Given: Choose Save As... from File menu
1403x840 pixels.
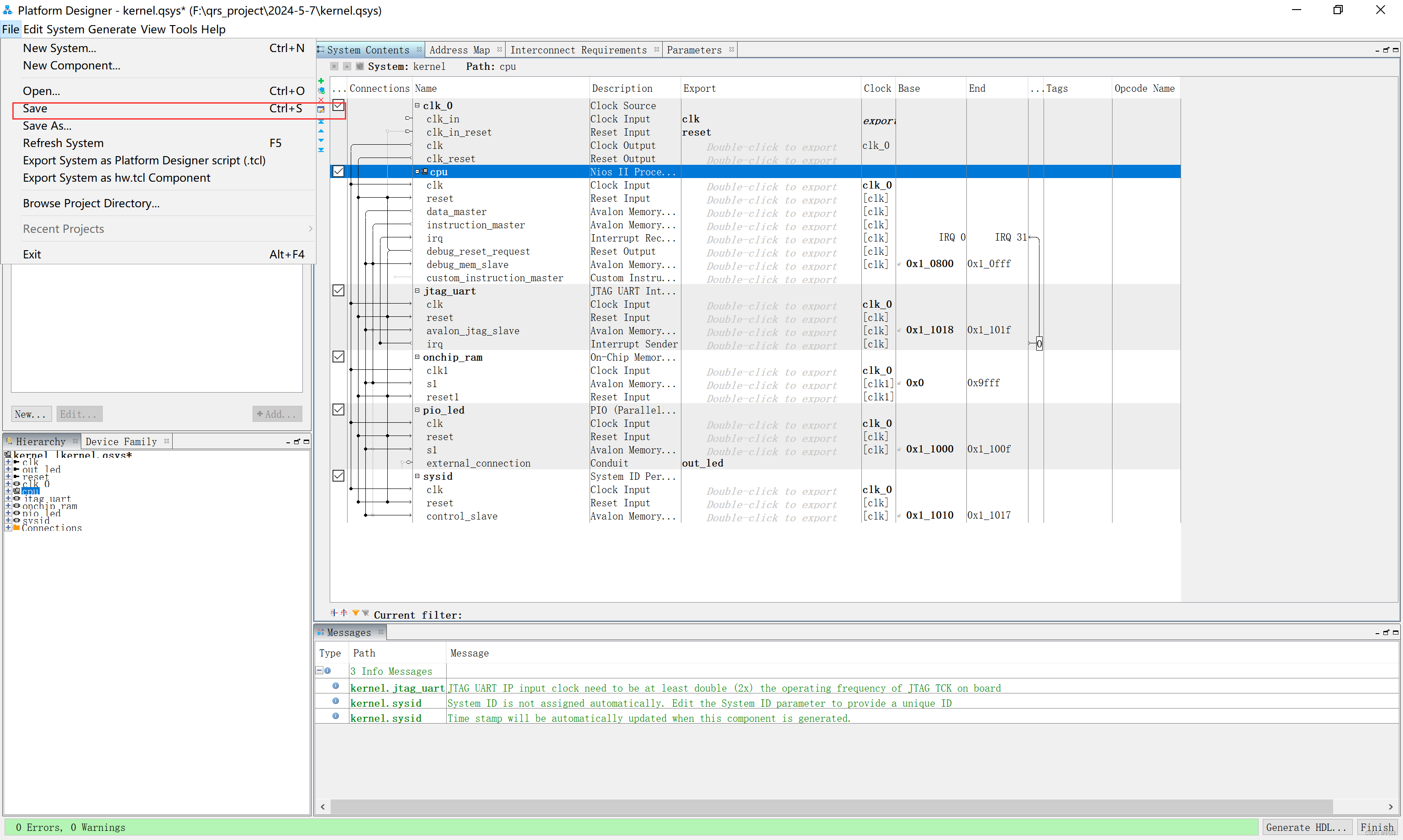Looking at the screenshot, I should [47, 126].
